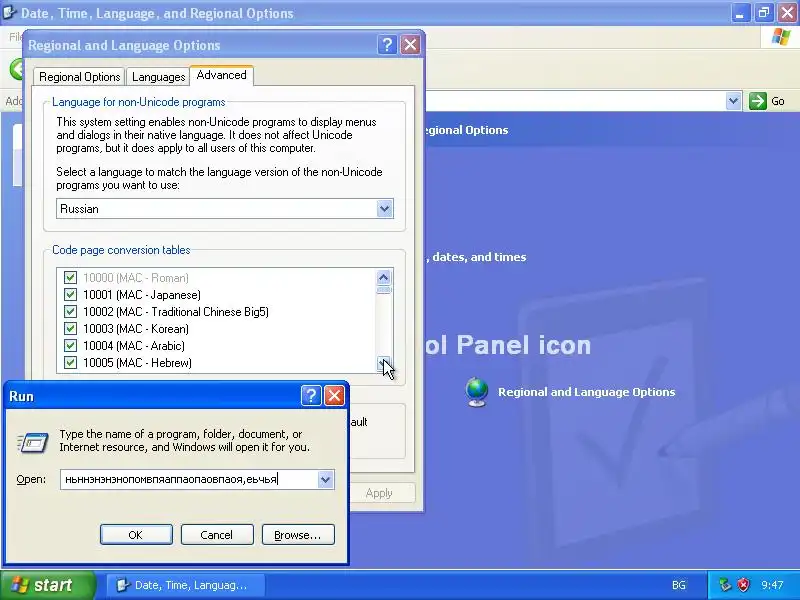This screenshot has height=600, width=800.
Task: Select the 10001 (MAC - Japanese) row text
Action: pyautogui.click(x=142, y=294)
